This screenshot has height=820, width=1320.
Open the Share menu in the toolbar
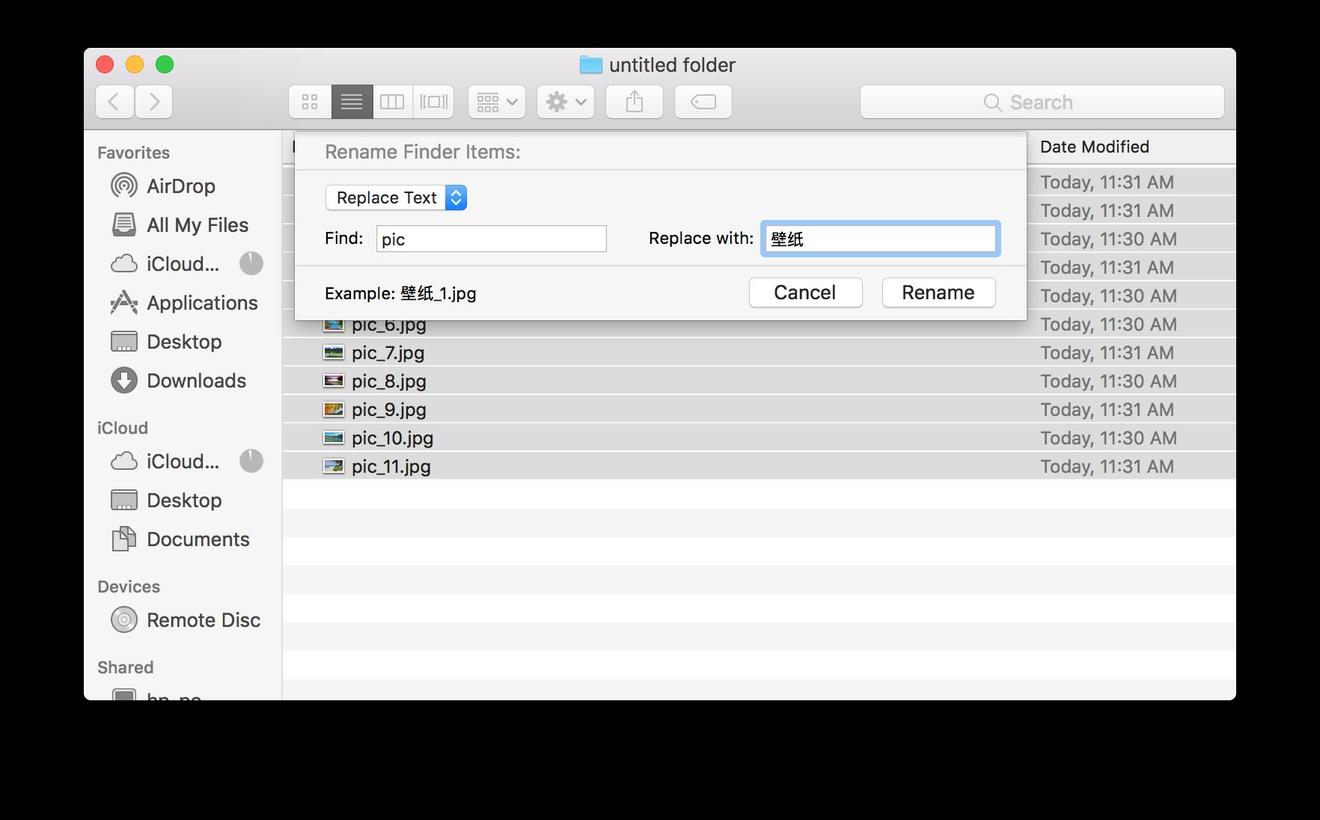click(x=634, y=101)
